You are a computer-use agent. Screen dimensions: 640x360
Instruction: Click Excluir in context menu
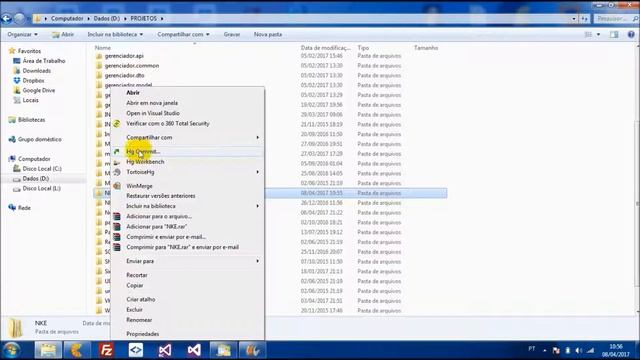(134, 309)
